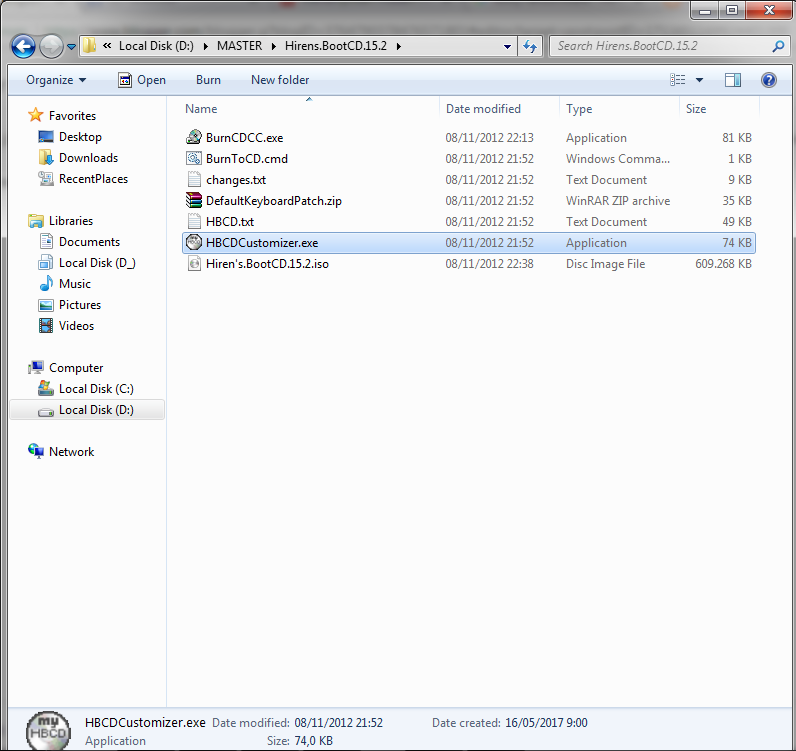The height and width of the screenshot is (751, 796).
Task: Click Hirens.BootCD.15.2 breadcrumb segment
Action: click(x=336, y=46)
